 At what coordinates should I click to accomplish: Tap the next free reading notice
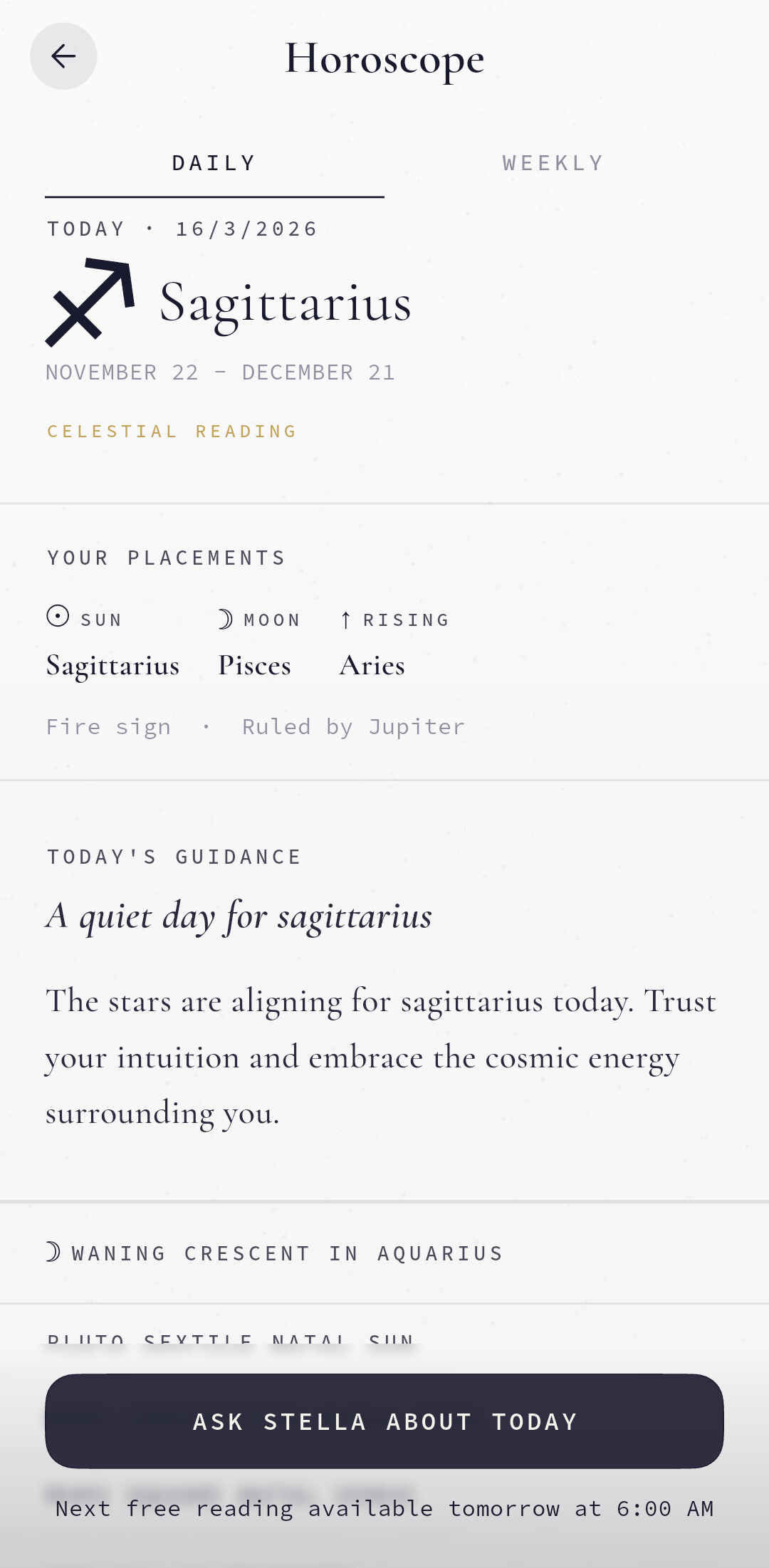click(384, 1509)
